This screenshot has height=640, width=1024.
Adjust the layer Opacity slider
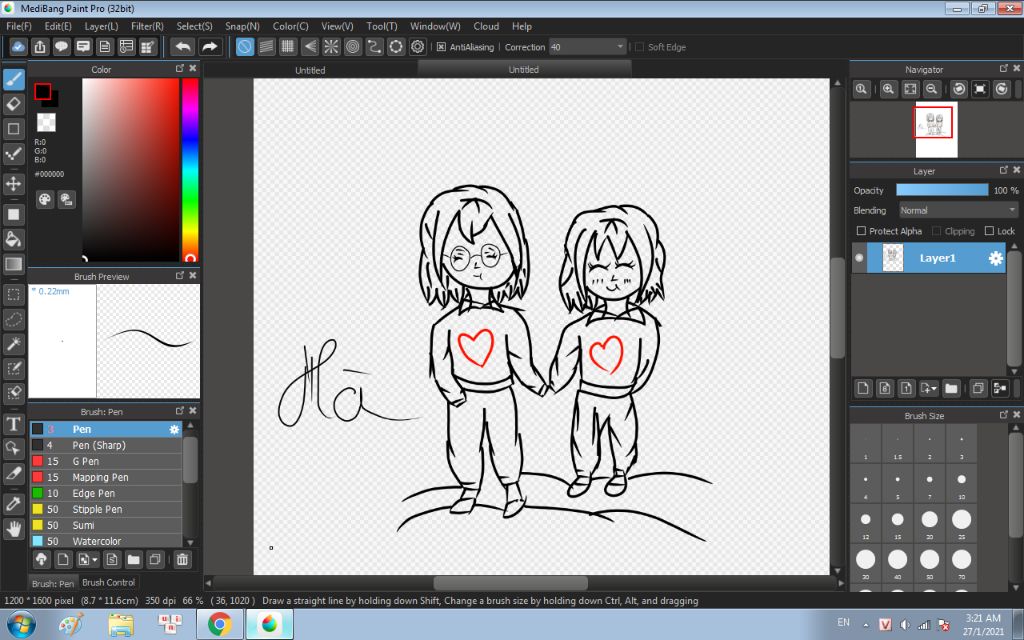point(942,190)
